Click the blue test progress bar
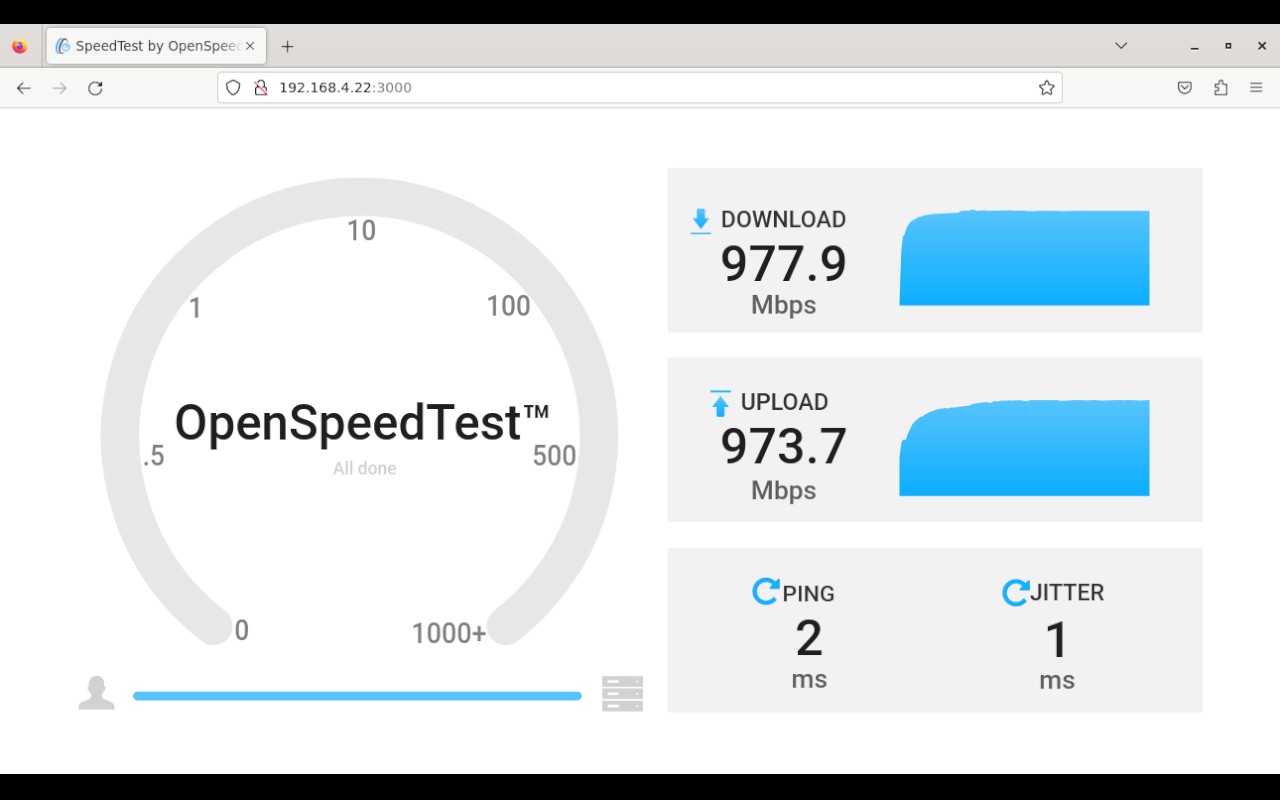 (x=357, y=696)
